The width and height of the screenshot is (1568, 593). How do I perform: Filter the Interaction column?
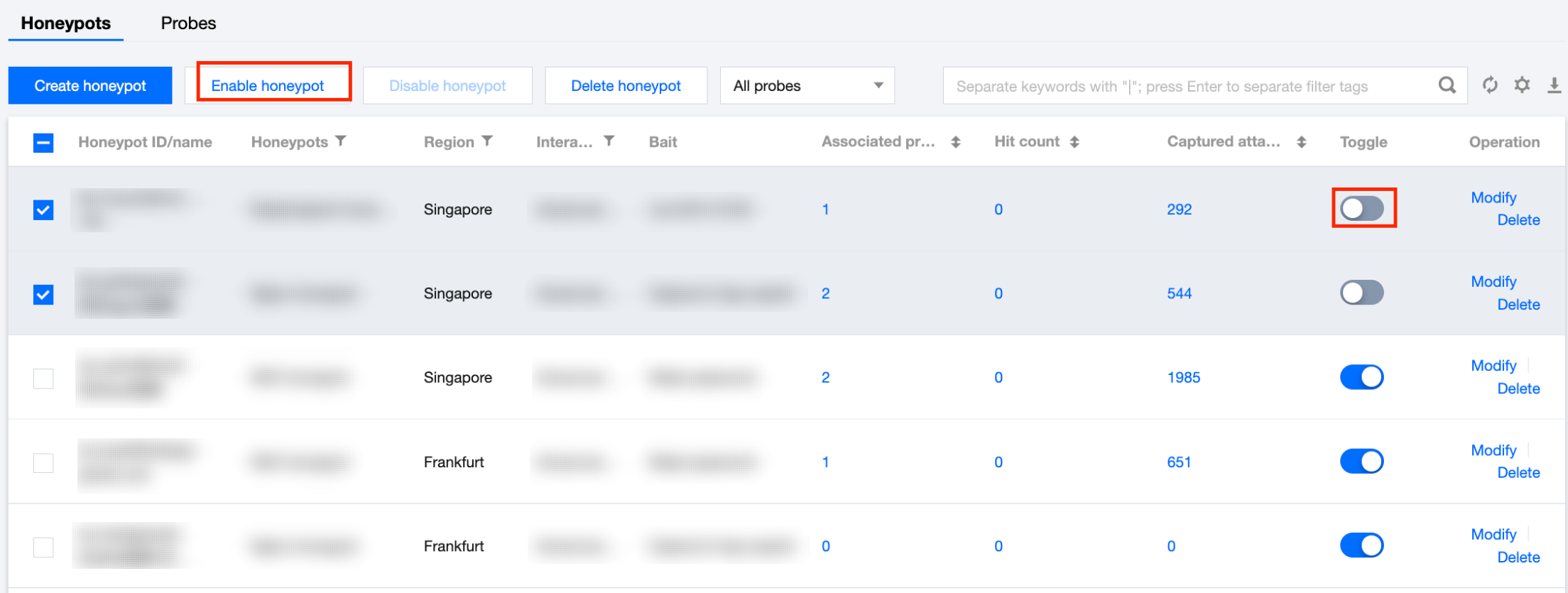coord(609,141)
